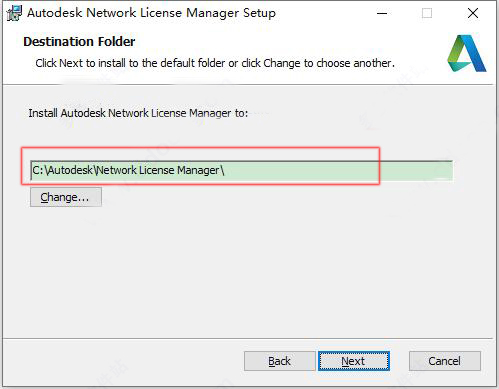Image resolution: width=499 pixels, height=389 pixels.
Task: Click the 'Click Next to install' instruction text
Action: 215,63
